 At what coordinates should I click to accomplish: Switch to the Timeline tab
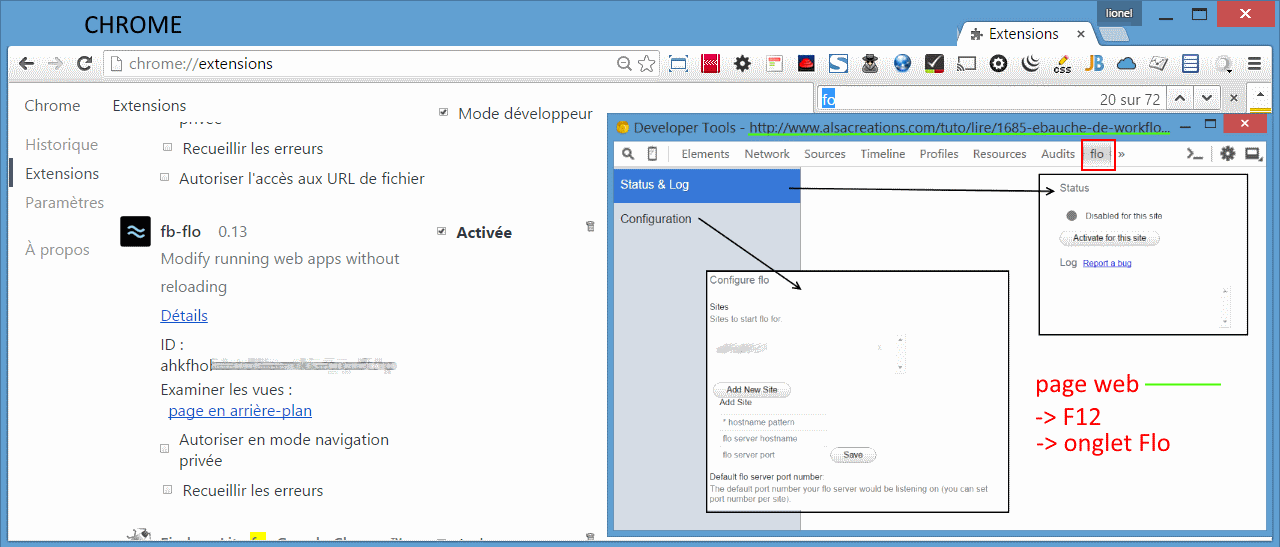[883, 154]
